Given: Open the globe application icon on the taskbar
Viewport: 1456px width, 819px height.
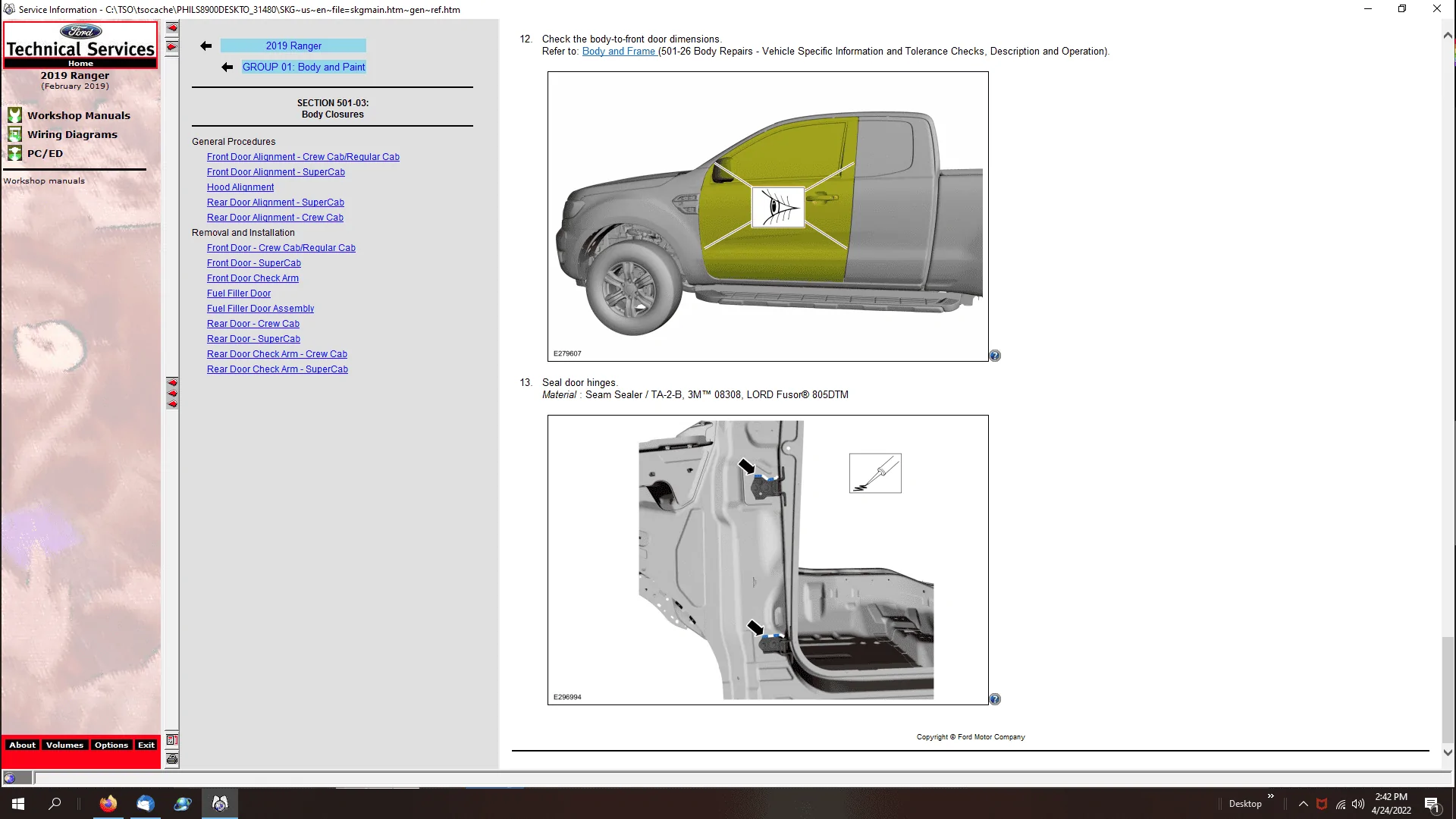Looking at the screenshot, I should [183, 804].
